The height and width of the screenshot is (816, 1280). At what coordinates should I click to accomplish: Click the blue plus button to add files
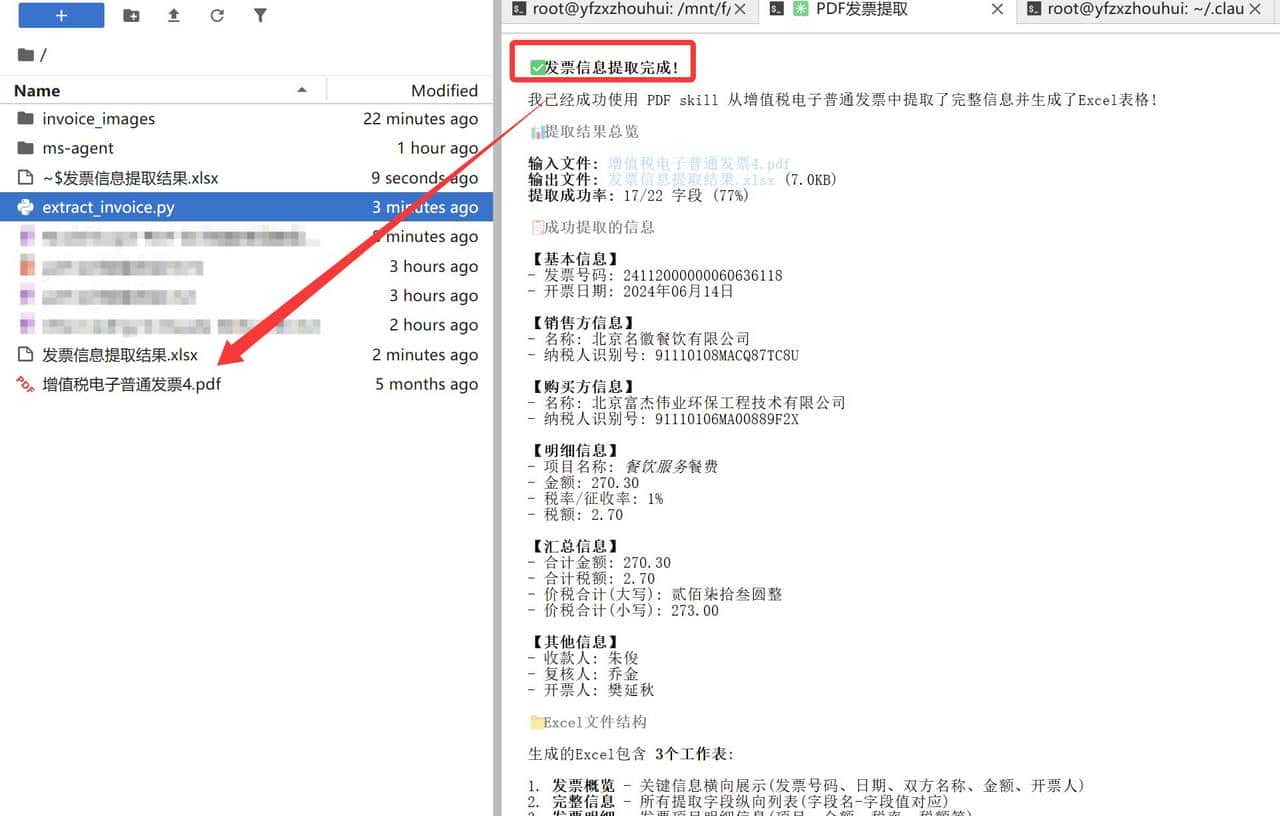pyautogui.click(x=60, y=15)
